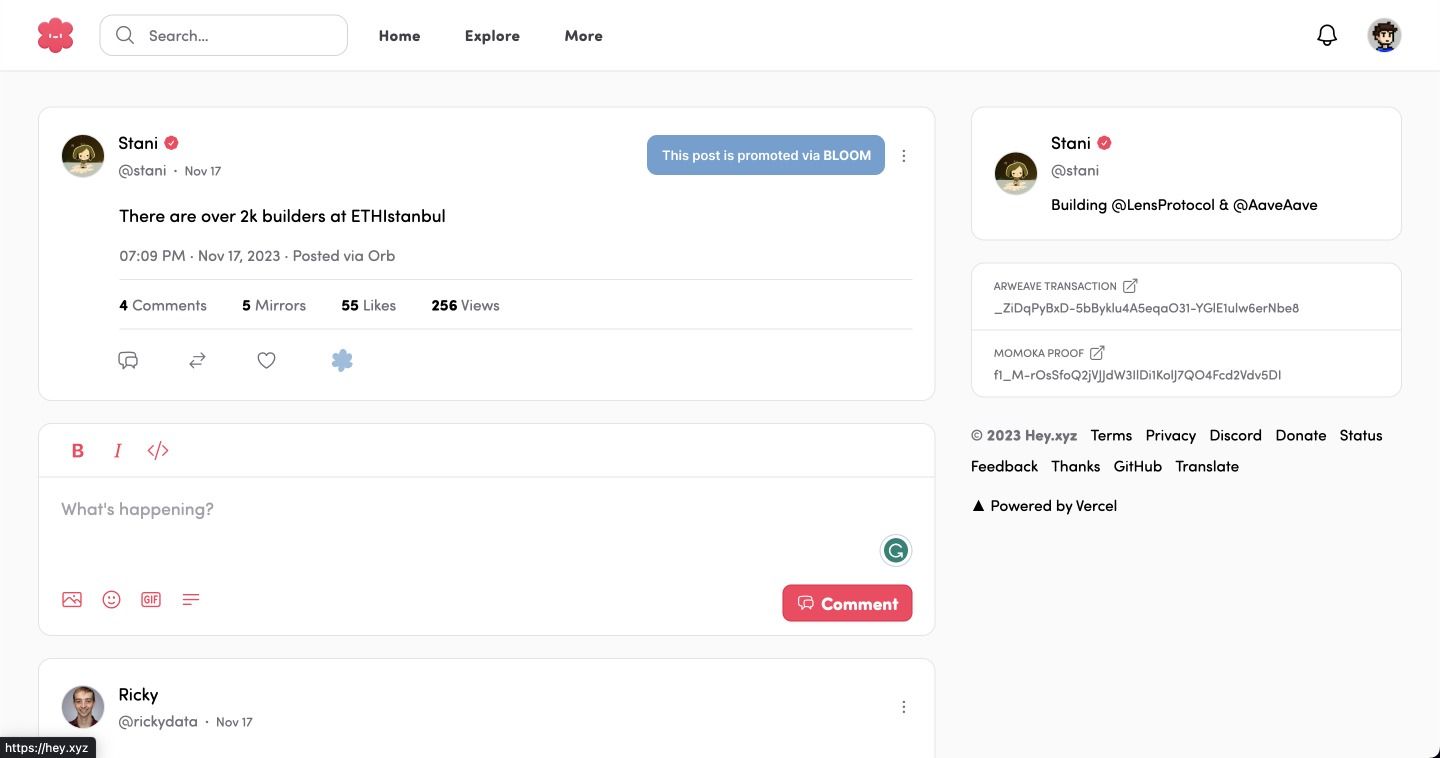Click the 256 Views stat
Screen dimensions: 1440x758
pos(465,305)
